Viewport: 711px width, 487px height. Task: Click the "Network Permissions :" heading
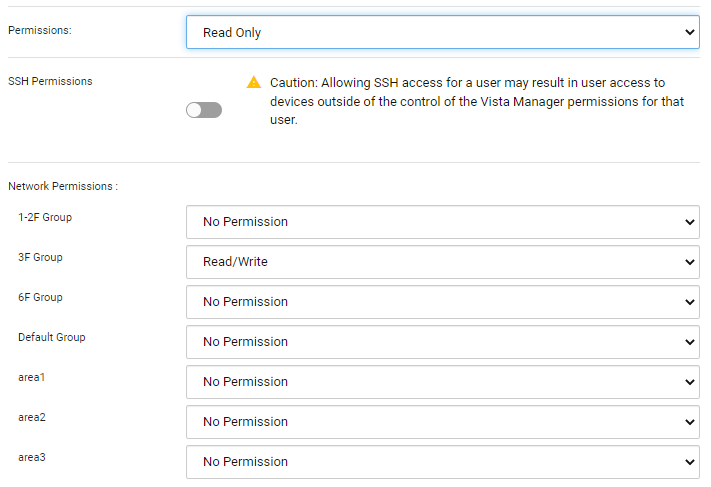[63, 186]
